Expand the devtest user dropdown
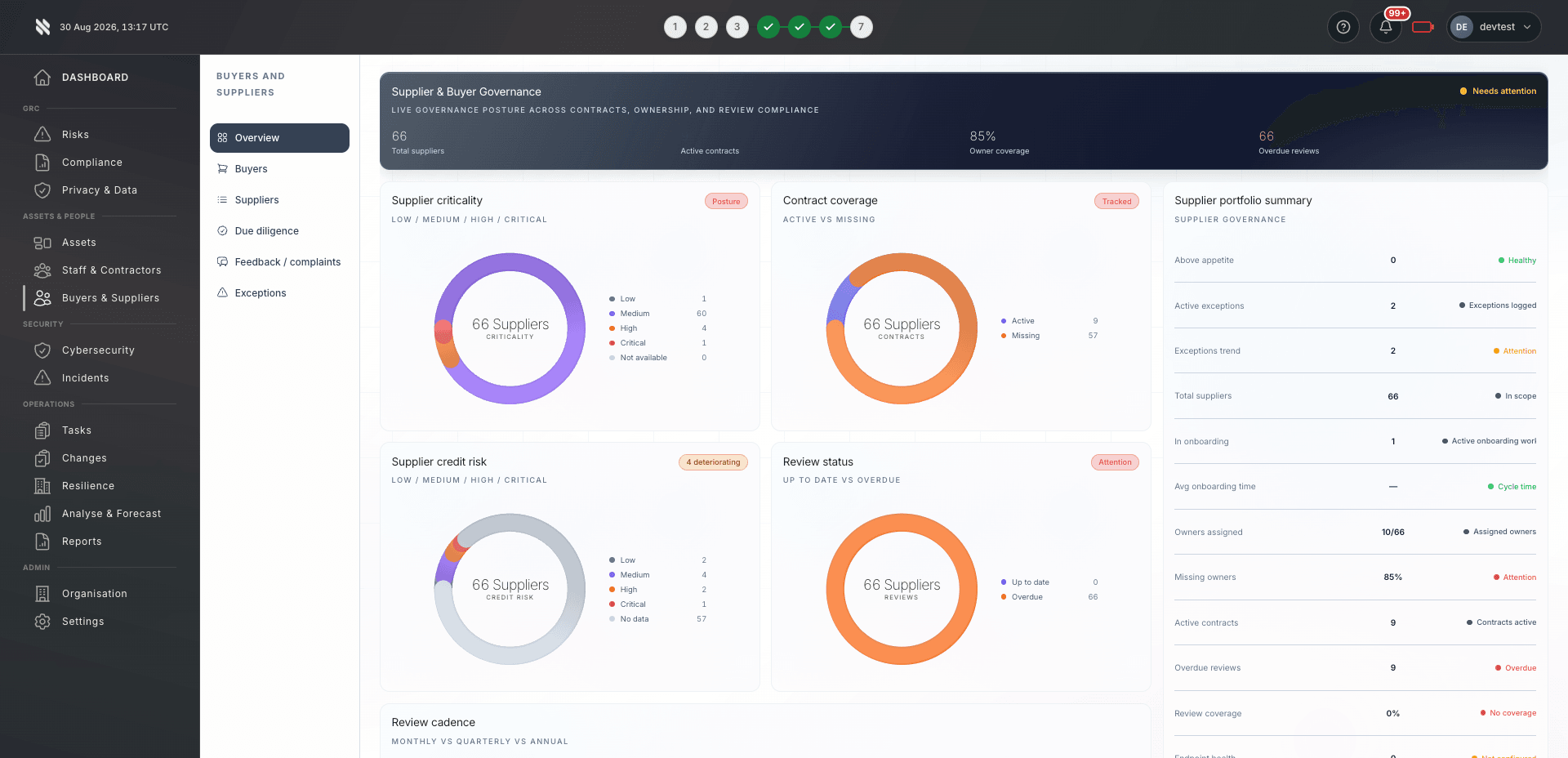 coord(1494,27)
